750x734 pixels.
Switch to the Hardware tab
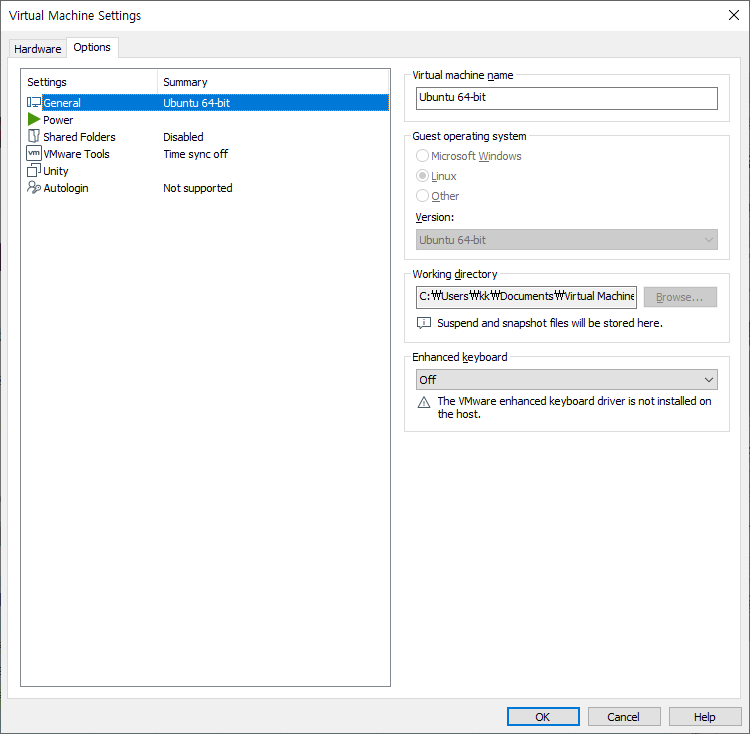[37, 49]
